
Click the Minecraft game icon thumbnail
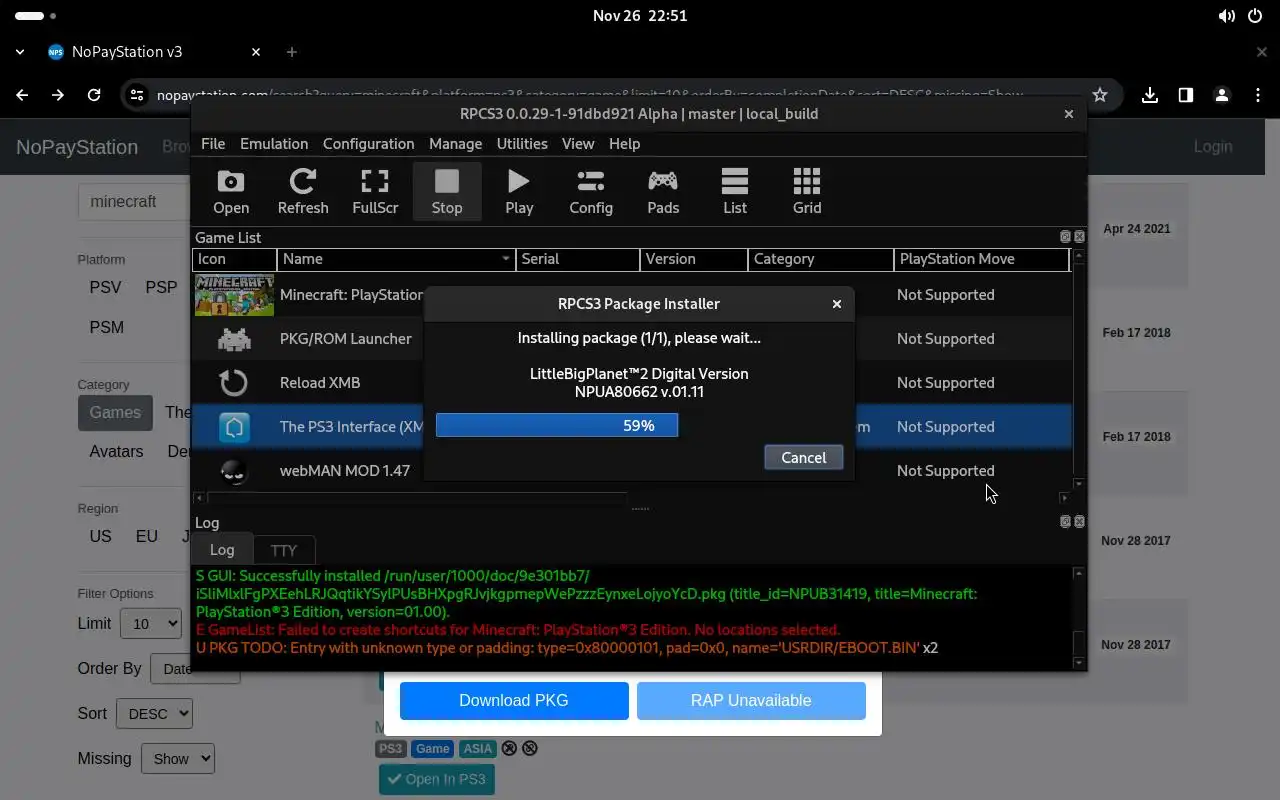(x=234, y=295)
